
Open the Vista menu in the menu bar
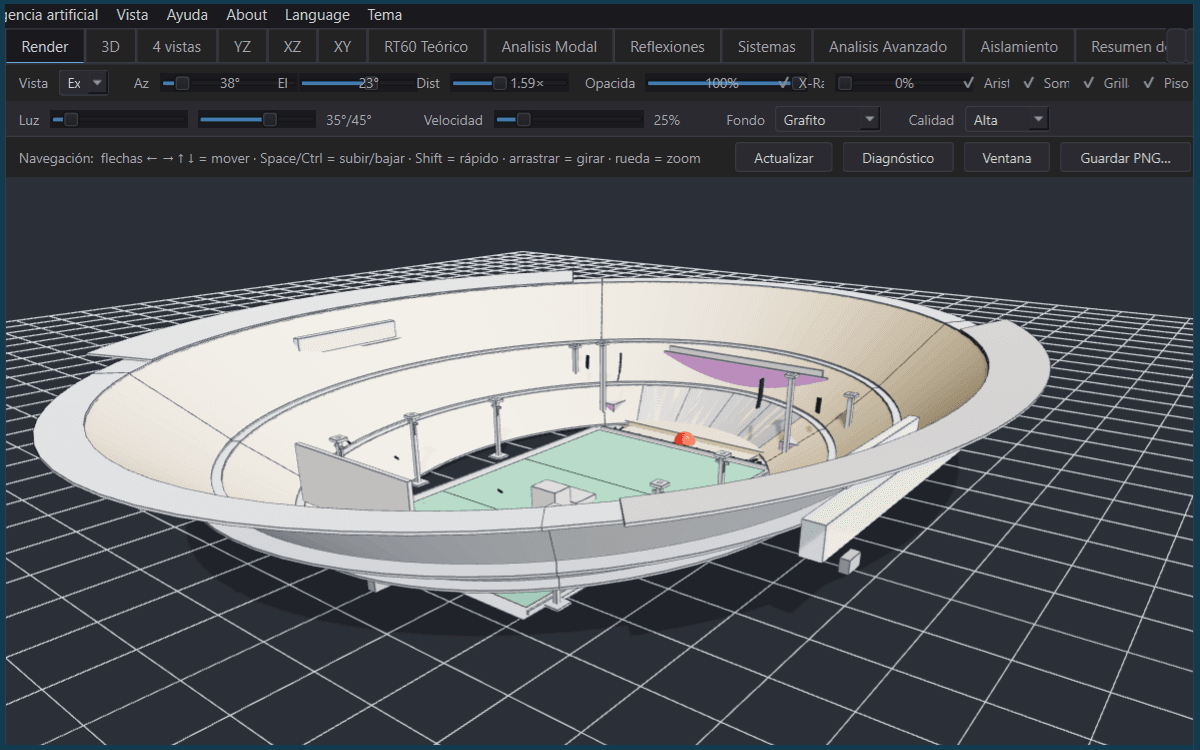132,15
